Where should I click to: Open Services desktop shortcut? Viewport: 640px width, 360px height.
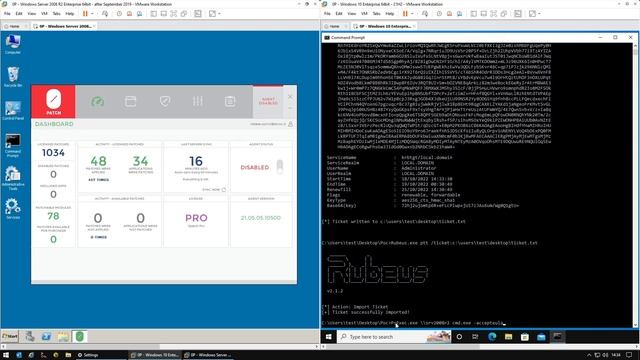coord(13,209)
